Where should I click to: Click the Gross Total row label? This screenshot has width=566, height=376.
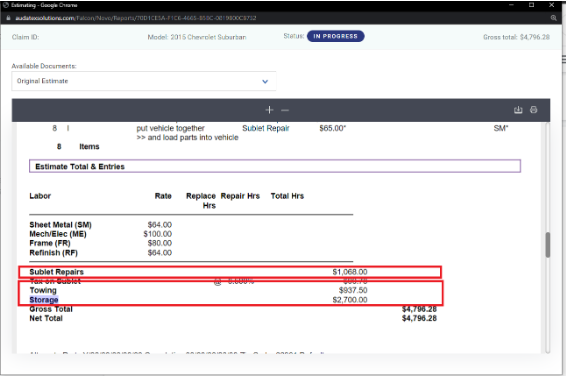coord(51,309)
